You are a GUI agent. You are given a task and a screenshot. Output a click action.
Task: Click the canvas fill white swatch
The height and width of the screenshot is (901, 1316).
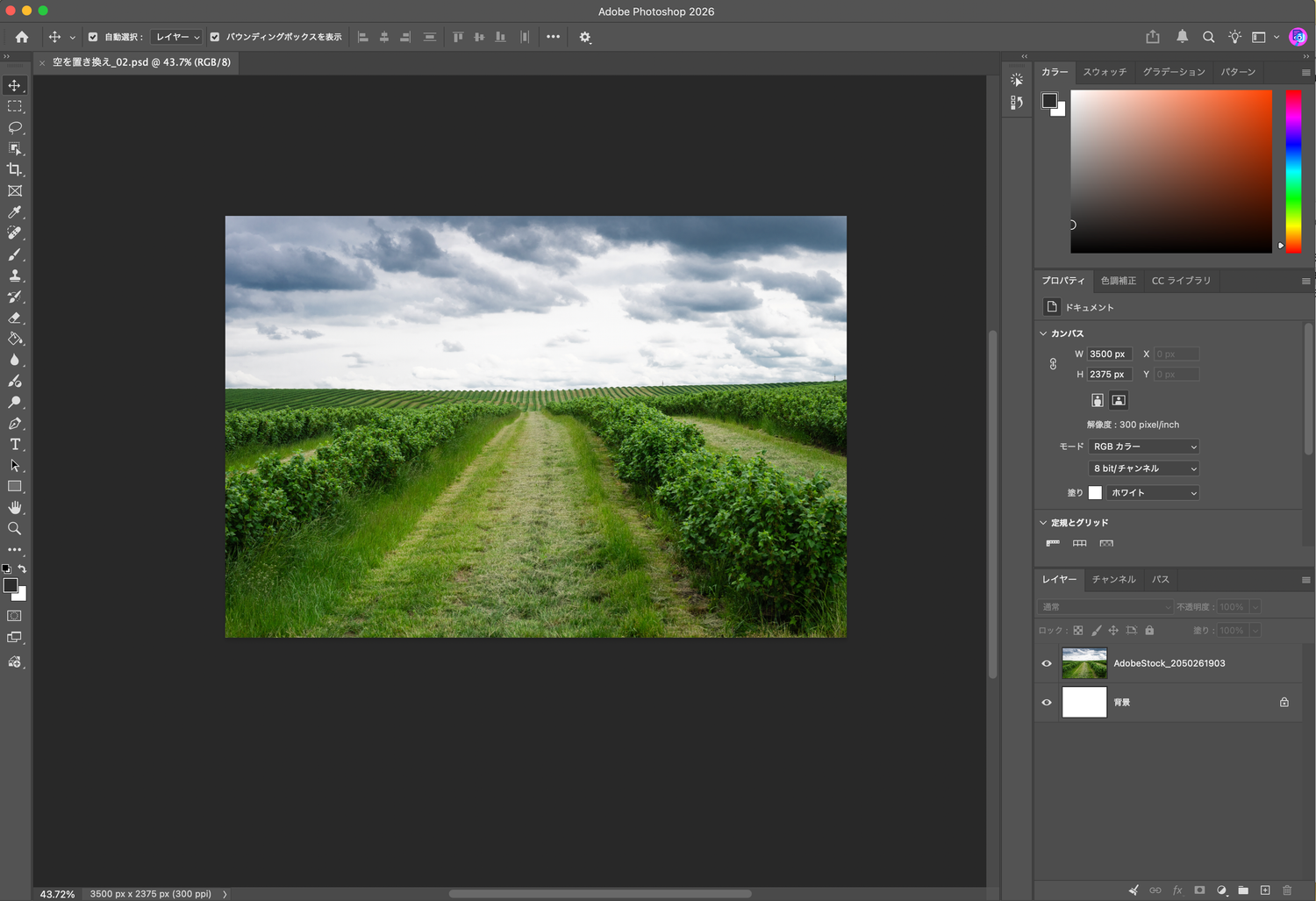(x=1095, y=493)
